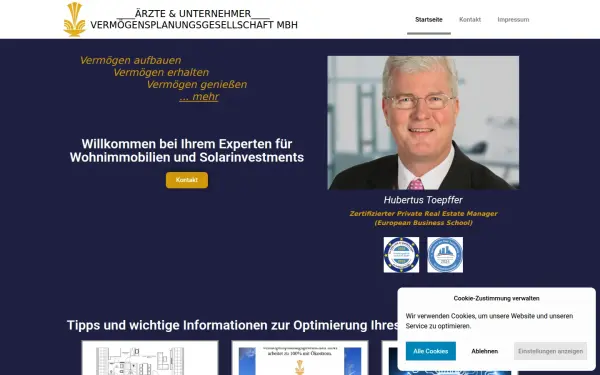Click the golden fountain logo icon
The image size is (600, 375).
click(74, 20)
